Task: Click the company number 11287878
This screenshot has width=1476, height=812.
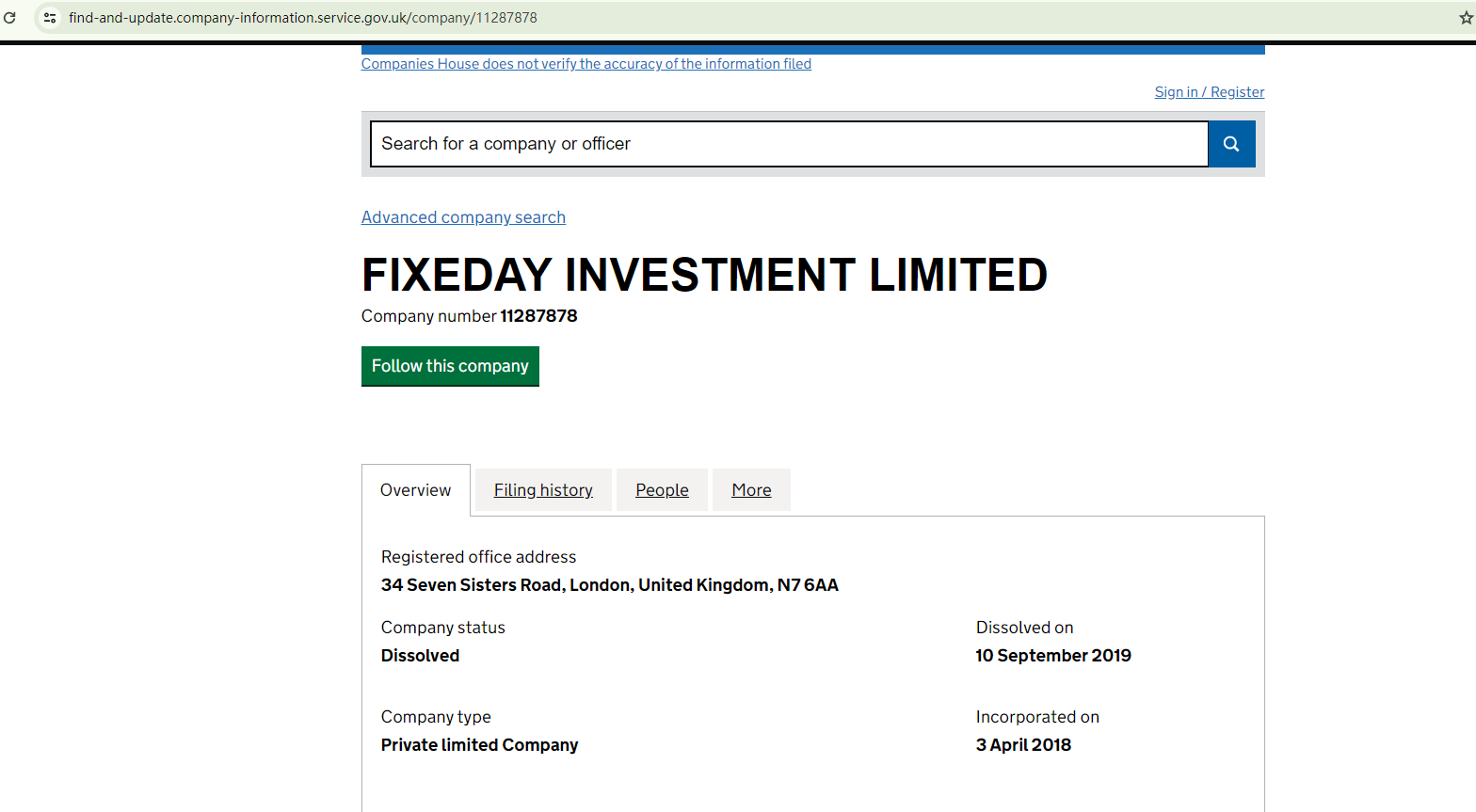Action: 538,316
